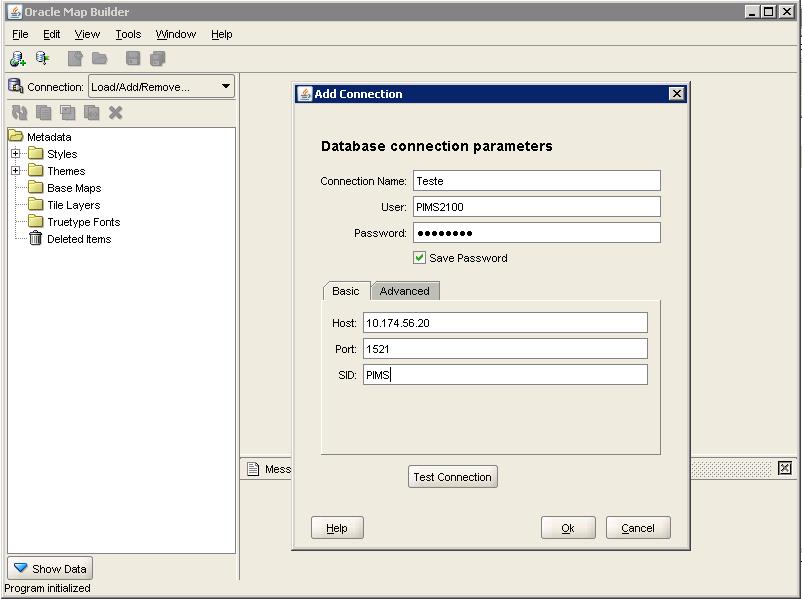Click the Truetype Fonts folder icon

point(35,221)
